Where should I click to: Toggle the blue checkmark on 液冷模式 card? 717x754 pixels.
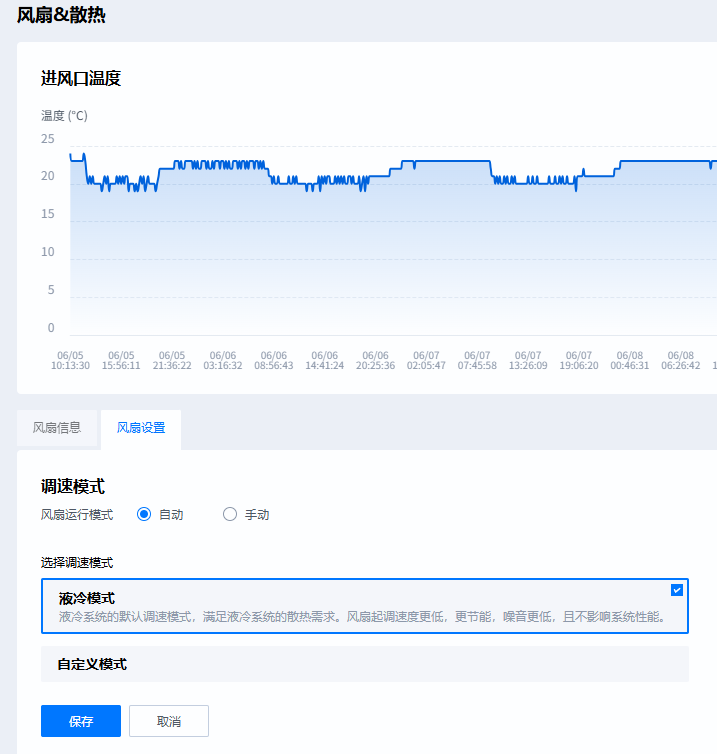(x=677, y=590)
